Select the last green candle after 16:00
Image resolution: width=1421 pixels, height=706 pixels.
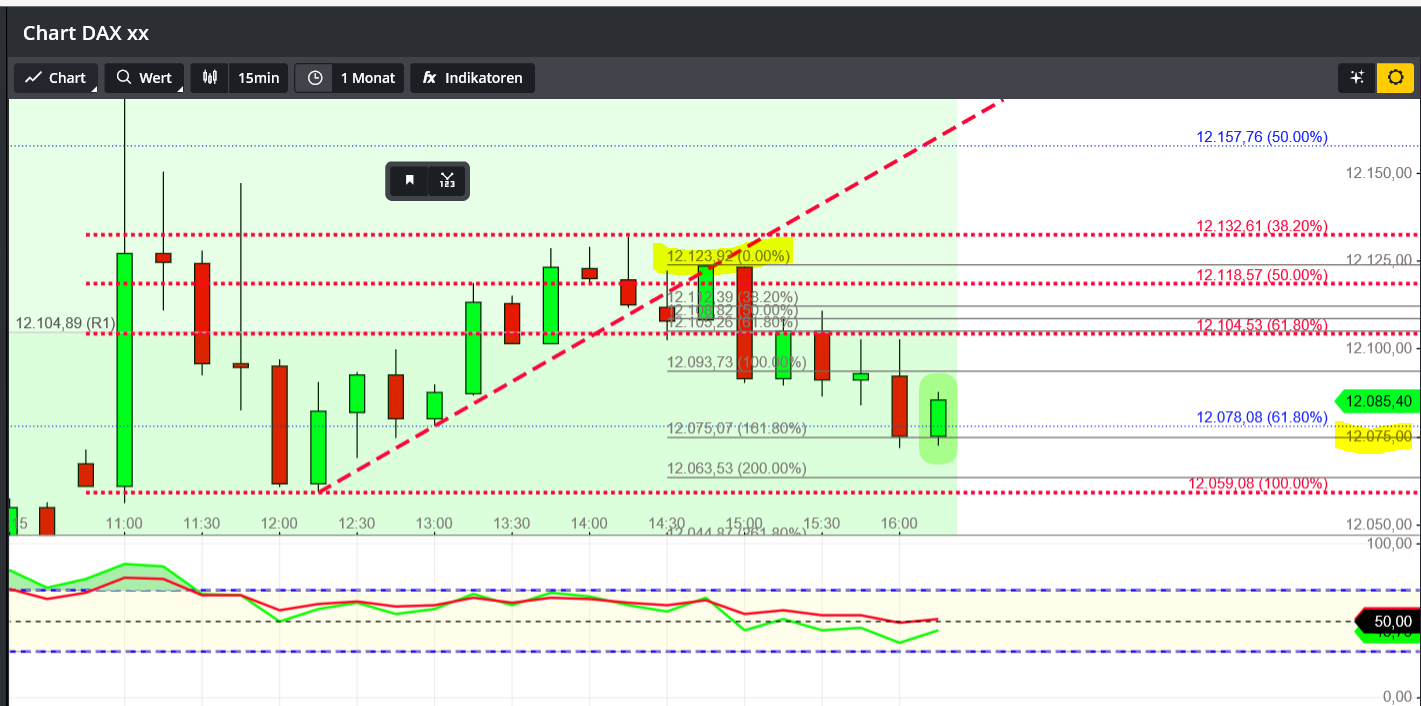click(x=938, y=418)
